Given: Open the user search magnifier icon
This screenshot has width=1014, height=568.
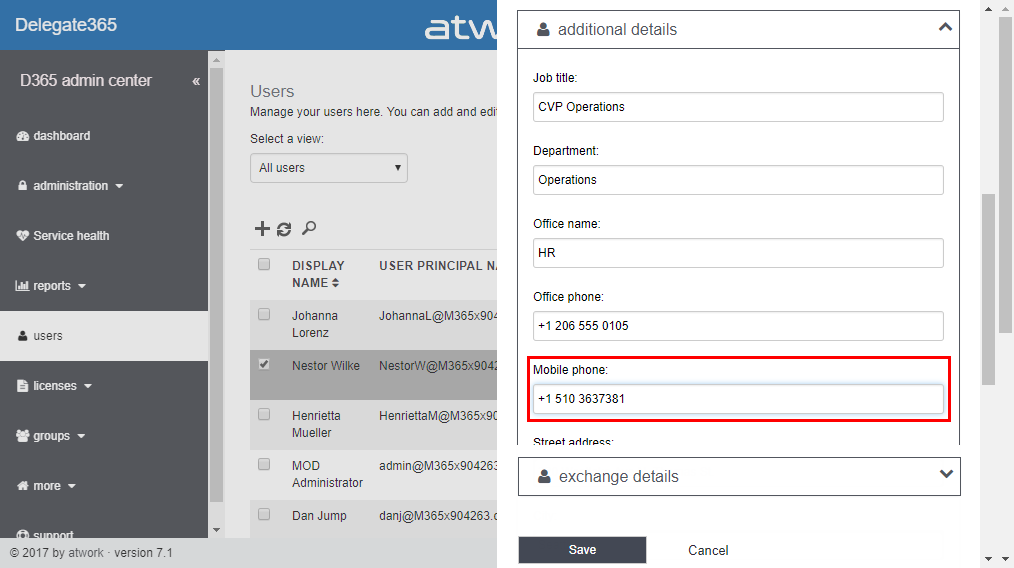Looking at the screenshot, I should [x=309, y=229].
